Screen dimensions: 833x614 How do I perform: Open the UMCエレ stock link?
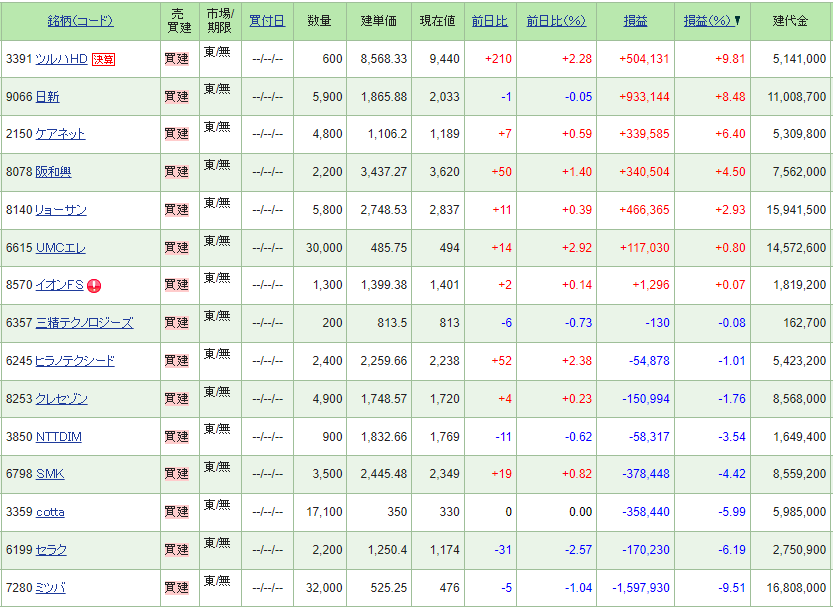pyautogui.click(x=61, y=248)
